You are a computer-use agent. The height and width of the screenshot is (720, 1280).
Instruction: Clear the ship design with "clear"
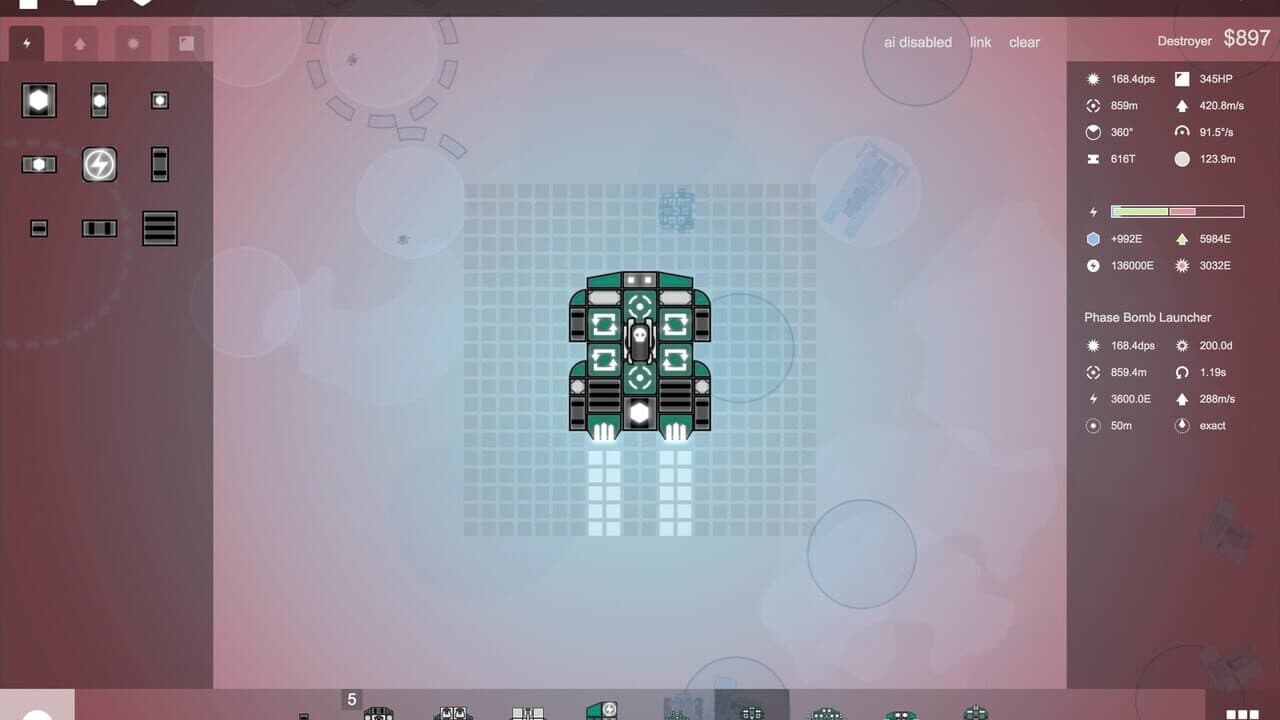click(1024, 42)
